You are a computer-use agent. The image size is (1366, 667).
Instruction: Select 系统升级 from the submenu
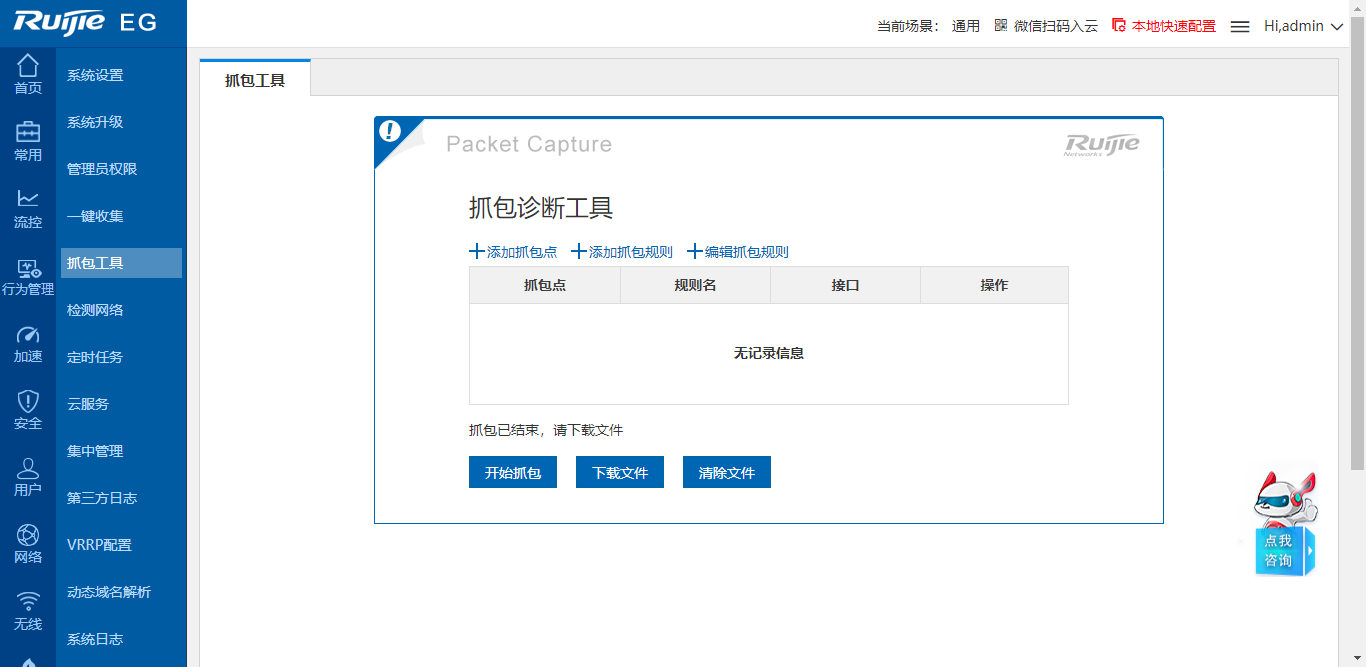pos(95,122)
